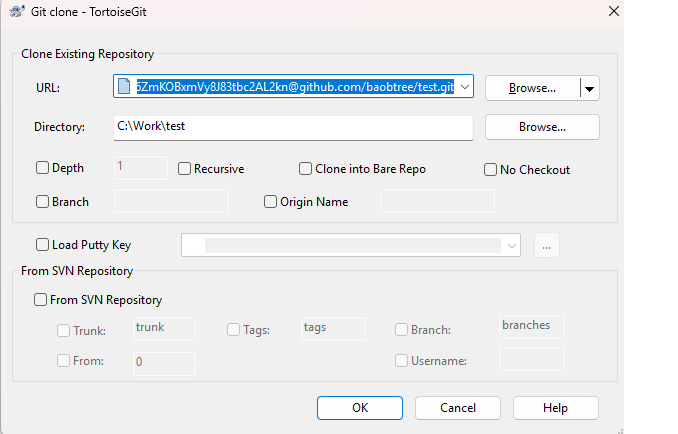Toggle the From revision checkbox
This screenshot has width=678, height=434.
point(64,361)
